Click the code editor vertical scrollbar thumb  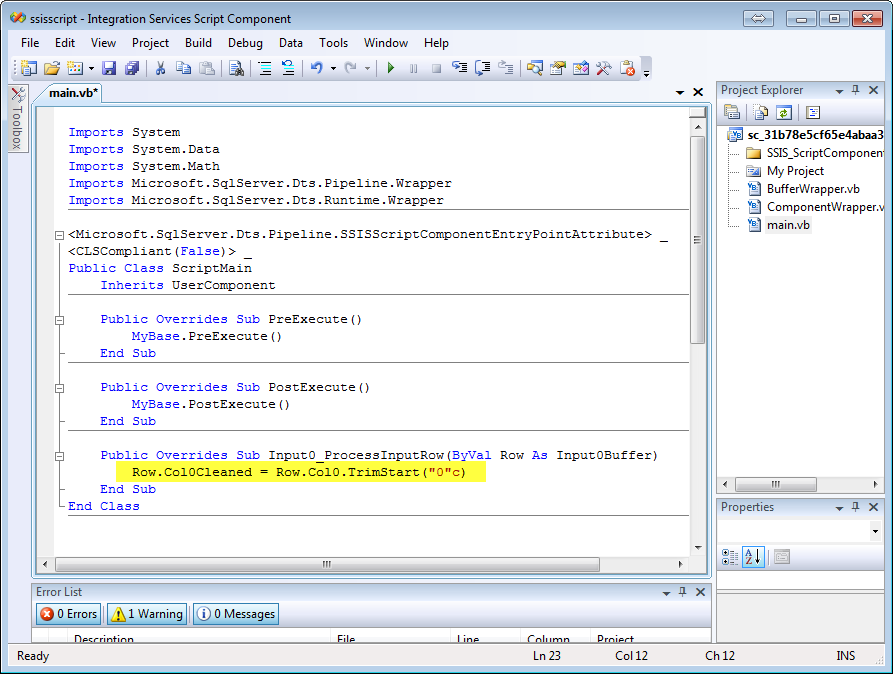(x=698, y=240)
